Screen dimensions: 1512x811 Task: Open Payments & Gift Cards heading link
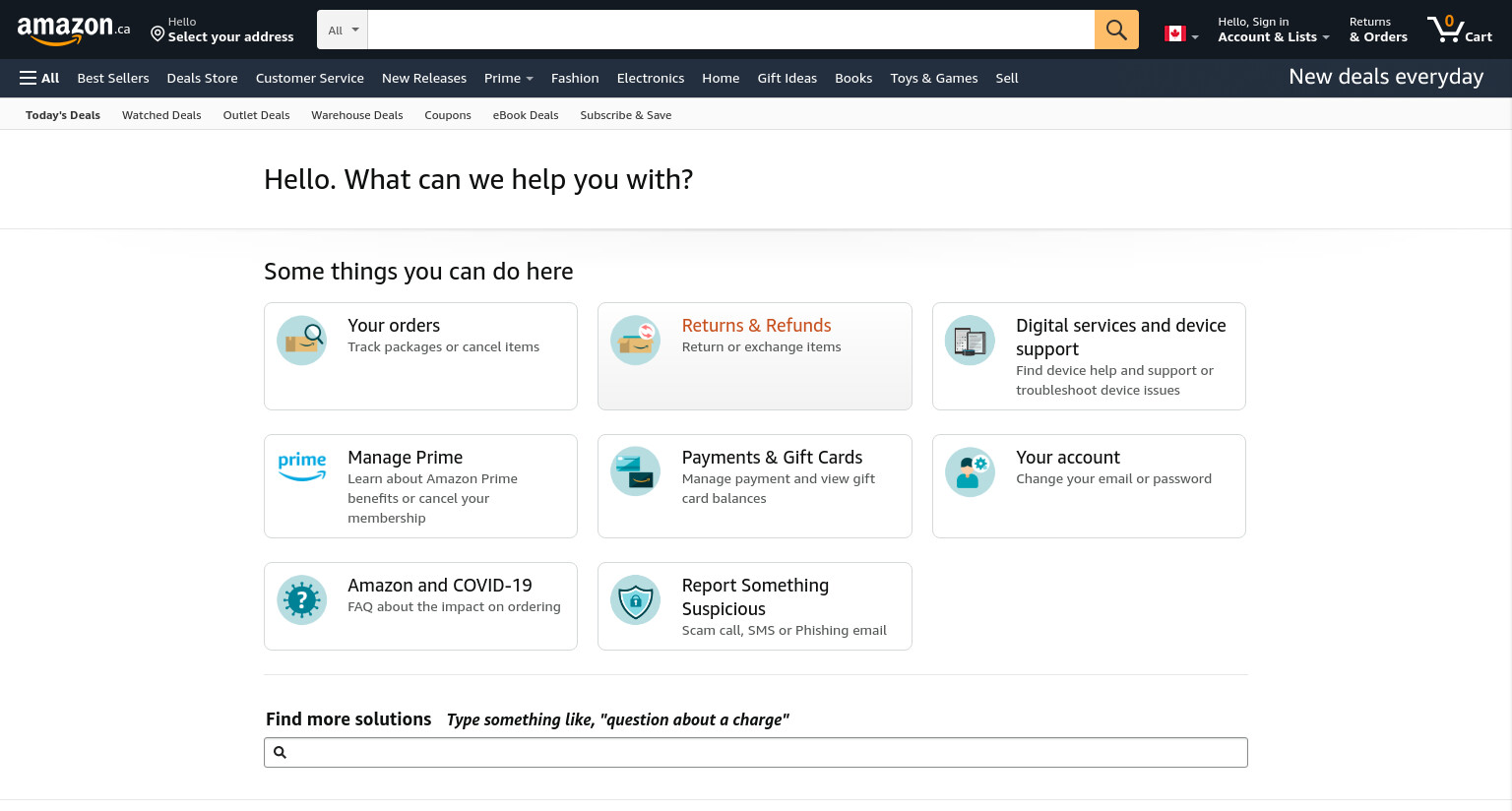(x=772, y=458)
